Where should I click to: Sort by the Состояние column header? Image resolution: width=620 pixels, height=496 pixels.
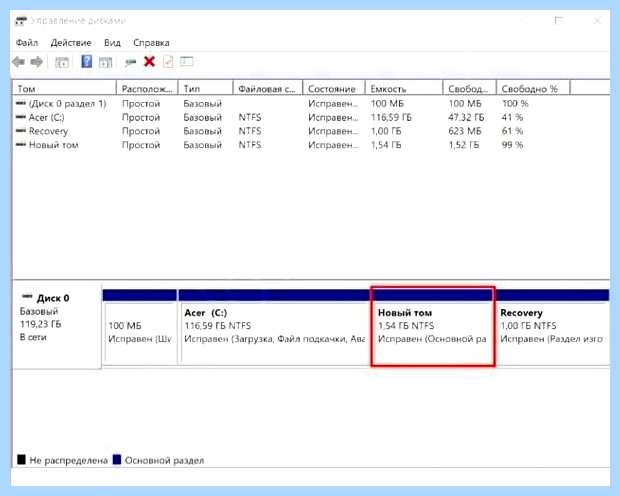(334, 89)
